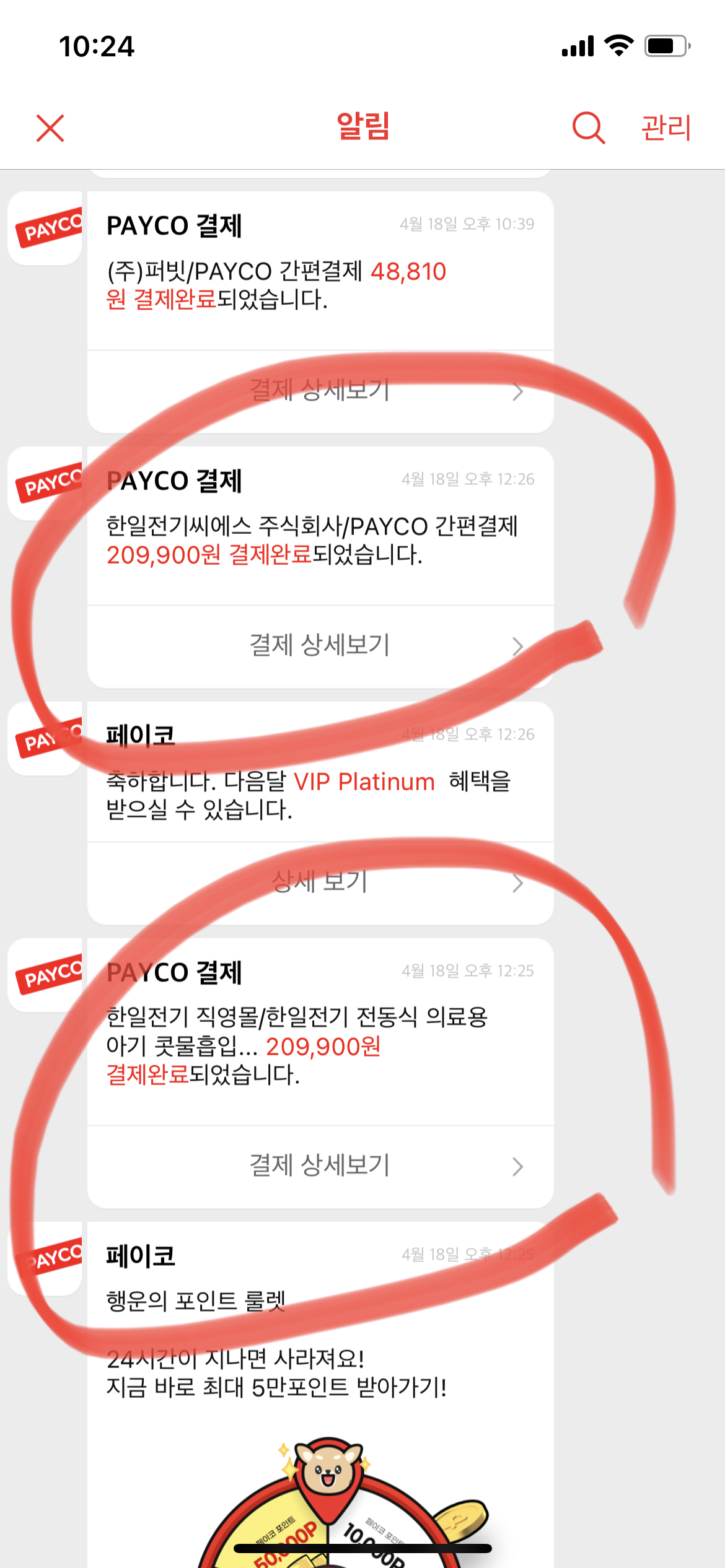Expand 결제 상세보기 chevron for 48,810원 payment
This screenshot has width=725, height=1568.
click(x=518, y=391)
